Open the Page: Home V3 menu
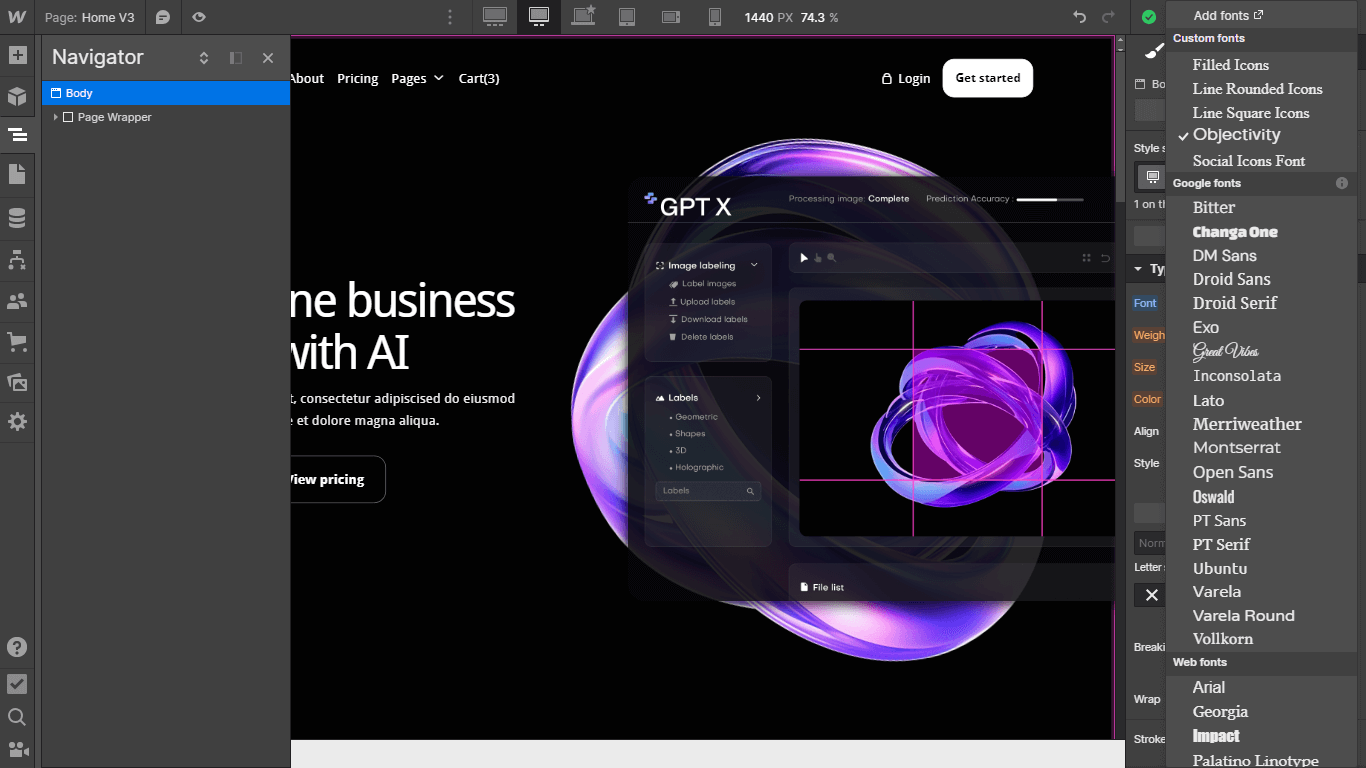Image resolution: width=1366 pixels, height=768 pixels. (90, 17)
